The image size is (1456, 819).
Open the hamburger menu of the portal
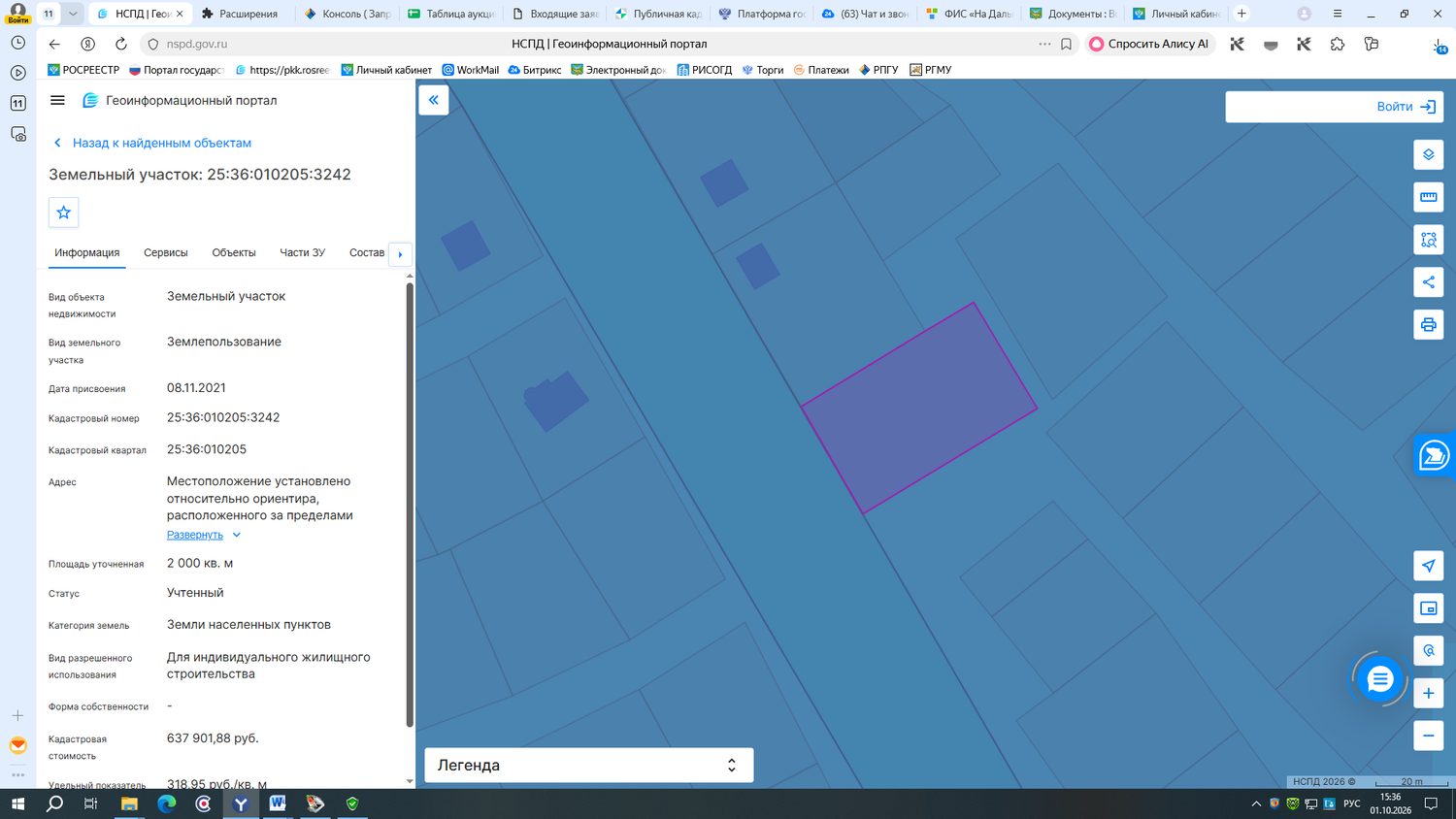pos(57,100)
